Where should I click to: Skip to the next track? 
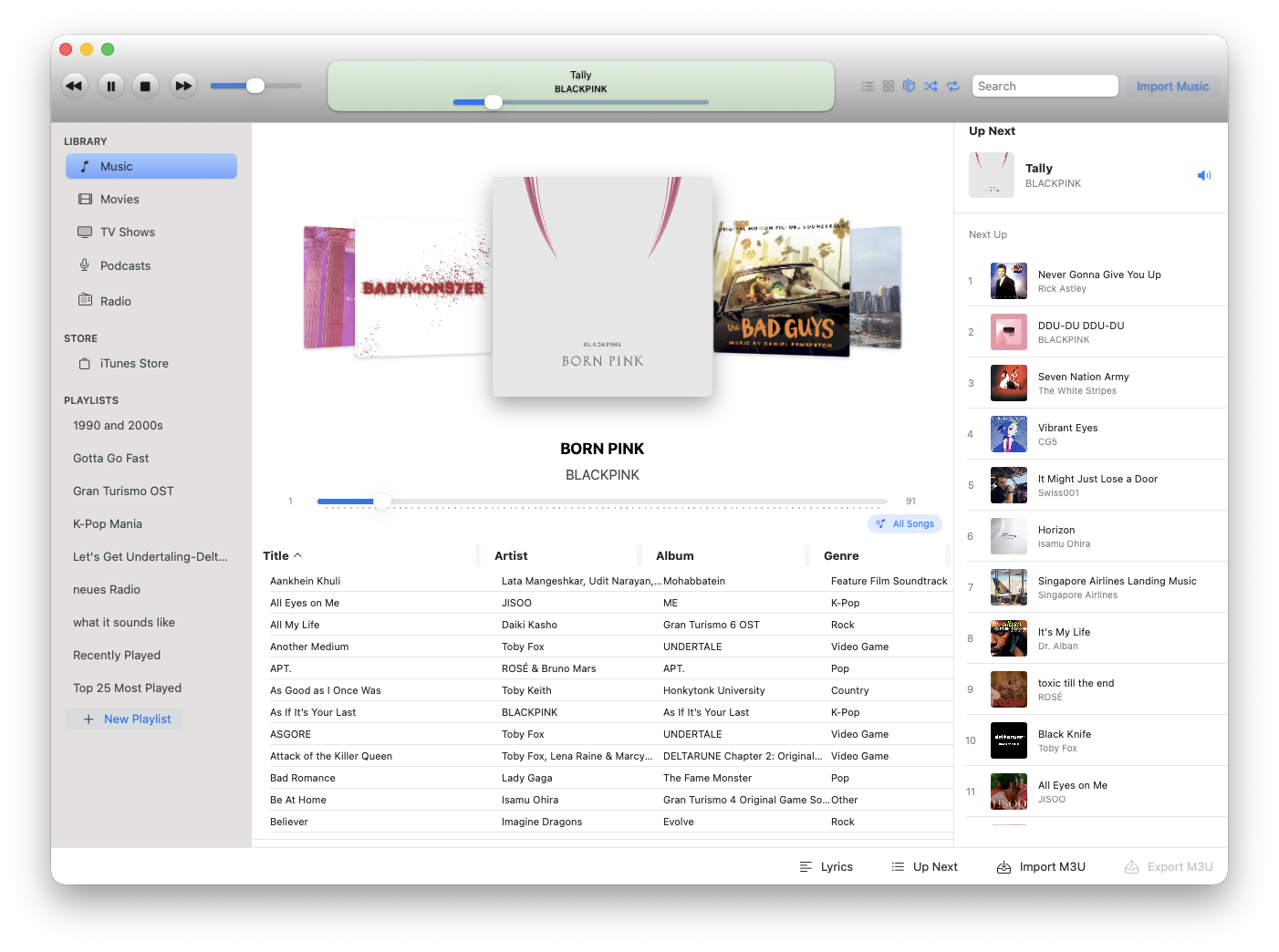point(183,86)
